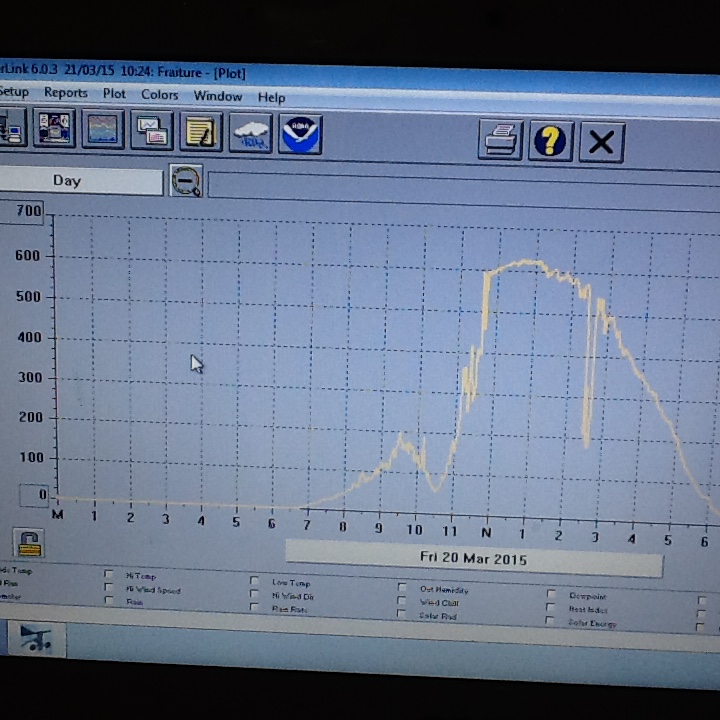The height and width of the screenshot is (720, 720).
Task: Click the printer icon to print plot
Action: point(500,140)
